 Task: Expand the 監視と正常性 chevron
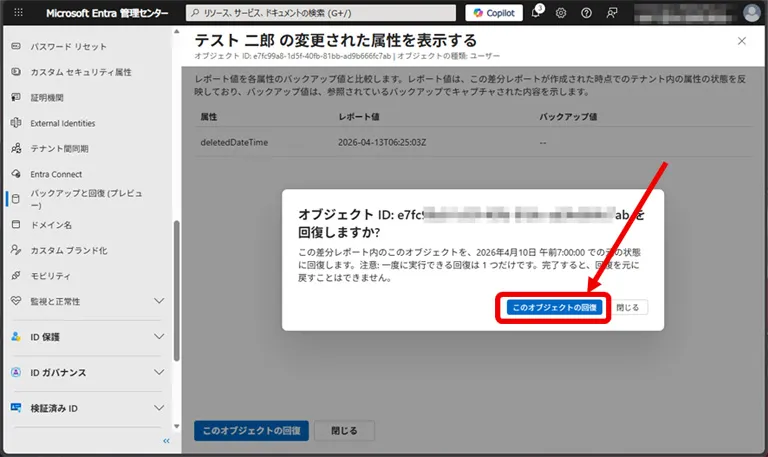[x=159, y=301]
